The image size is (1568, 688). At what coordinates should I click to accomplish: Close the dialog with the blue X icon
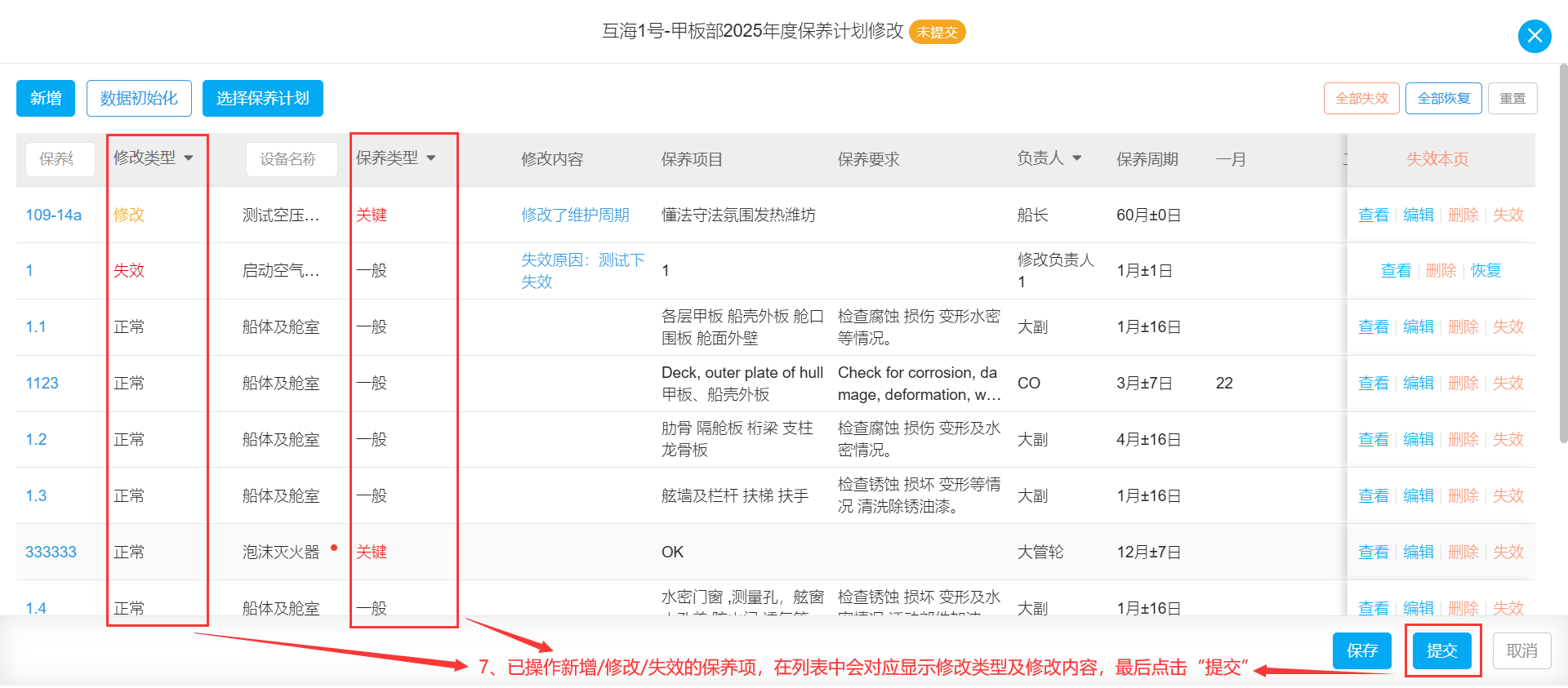pyautogui.click(x=1535, y=36)
